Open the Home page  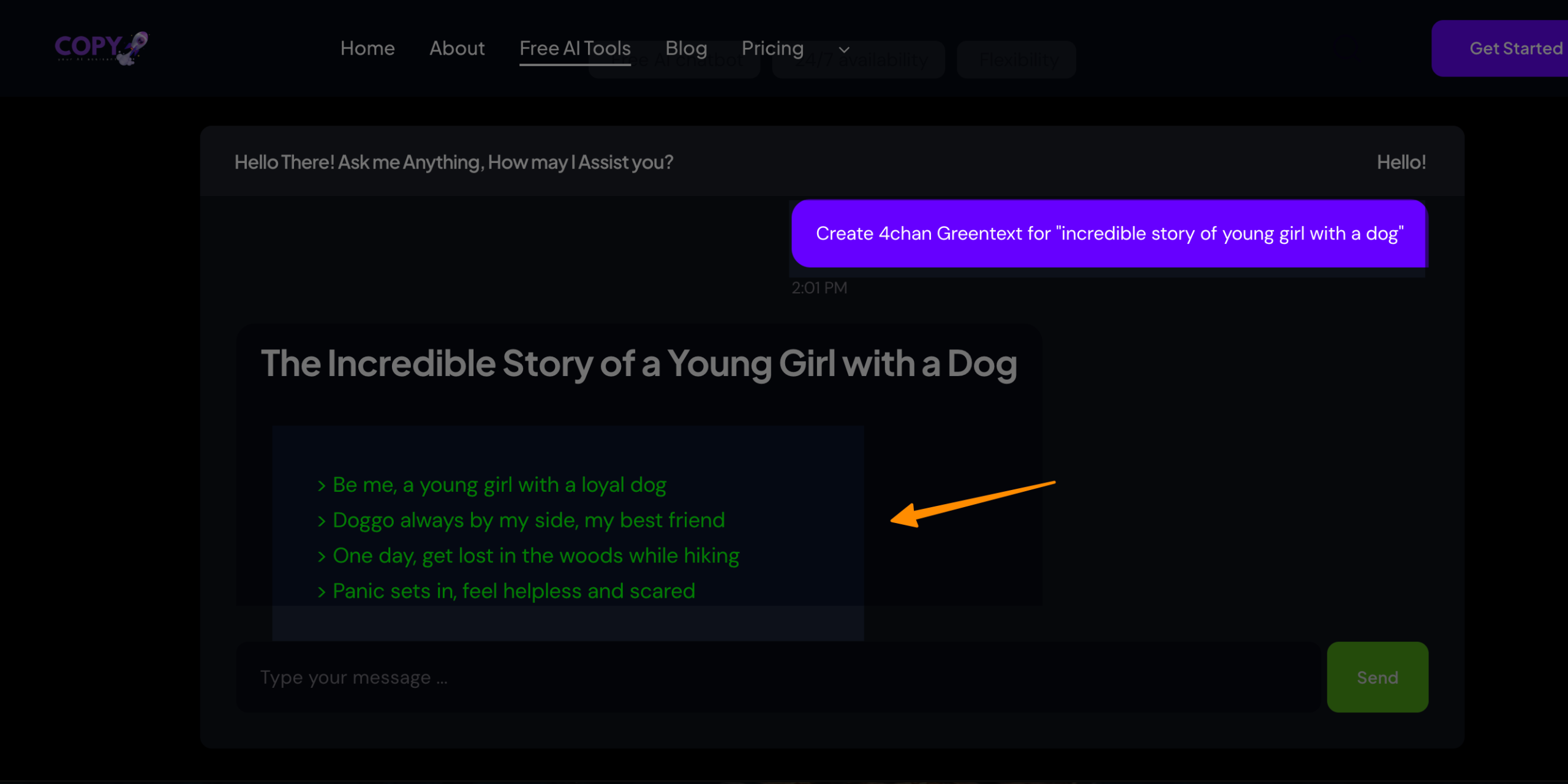tap(367, 48)
